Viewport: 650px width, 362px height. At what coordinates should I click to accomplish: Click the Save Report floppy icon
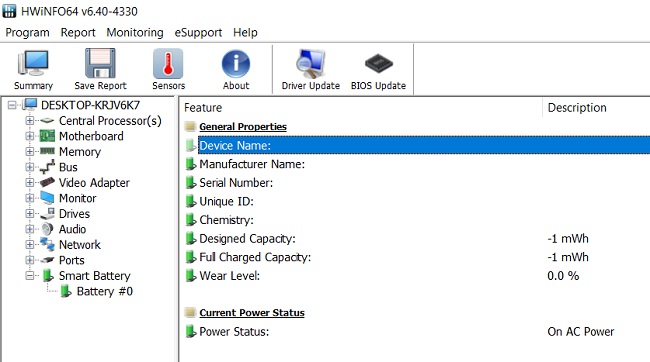100,63
